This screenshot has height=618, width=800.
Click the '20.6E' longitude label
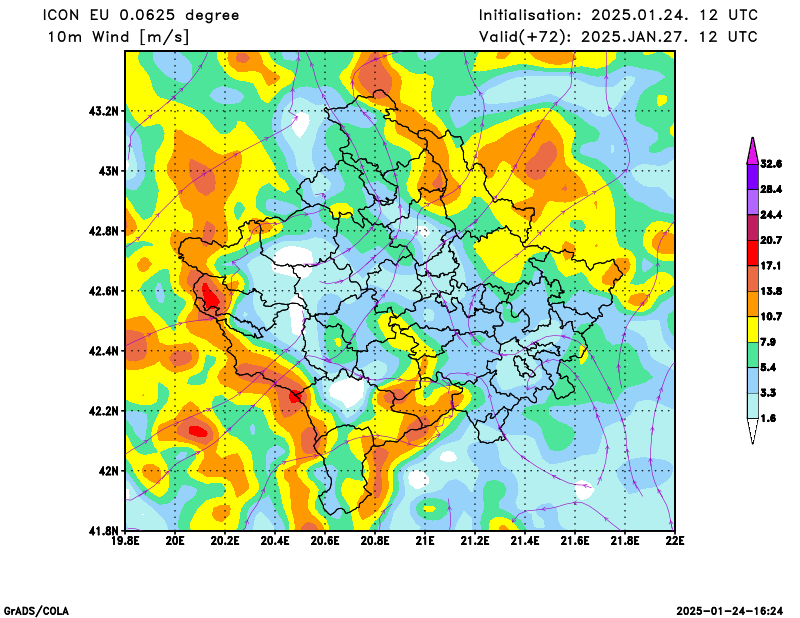[x=325, y=541]
